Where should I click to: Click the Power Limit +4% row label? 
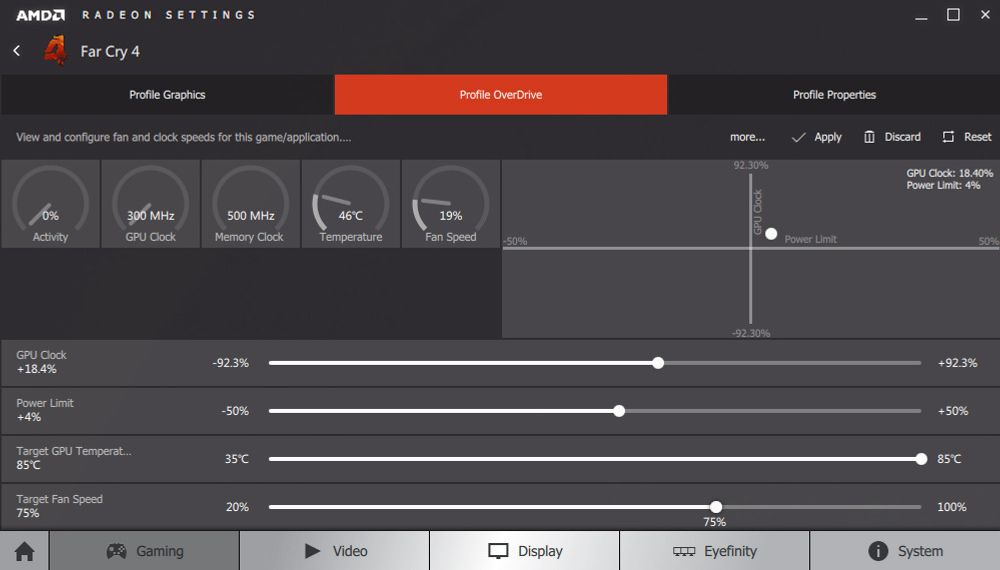pyautogui.click(x=45, y=410)
